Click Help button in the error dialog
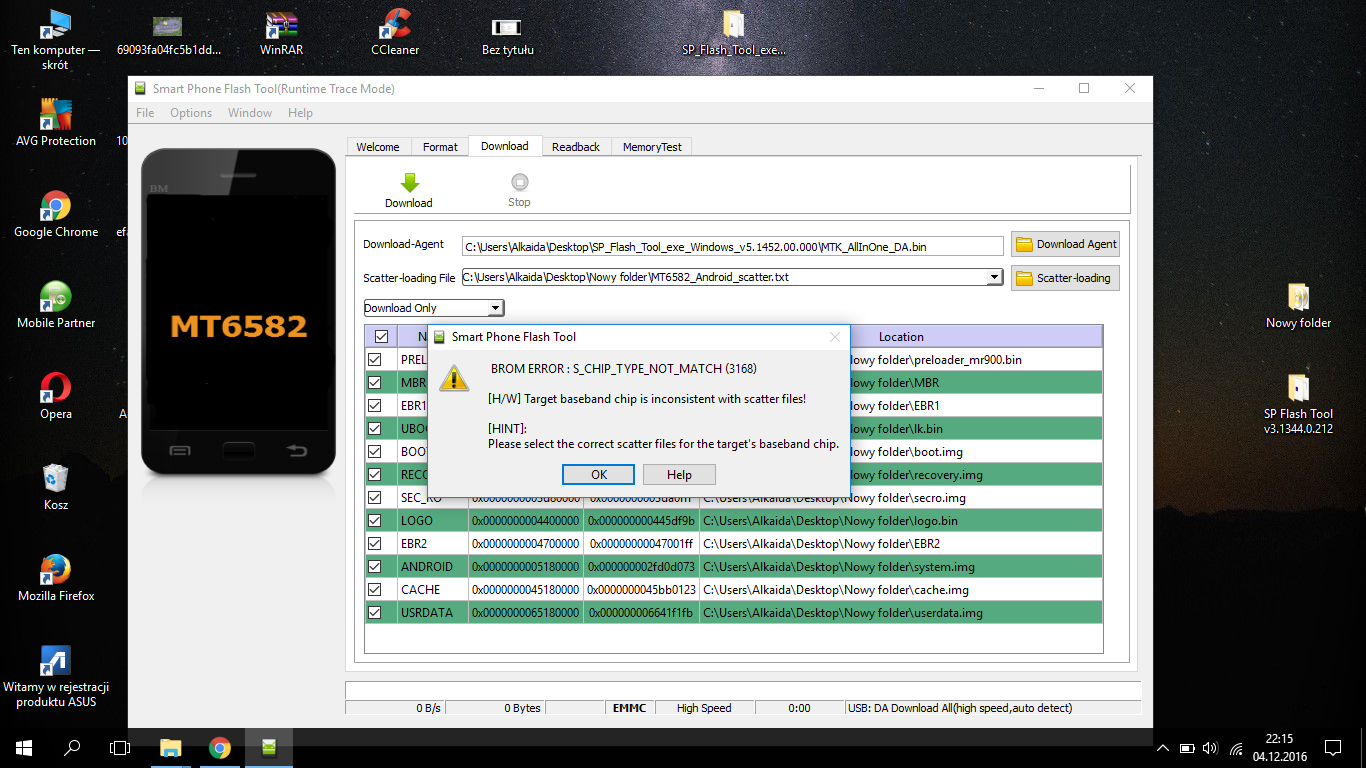1366x768 pixels. (x=679, y=475)
